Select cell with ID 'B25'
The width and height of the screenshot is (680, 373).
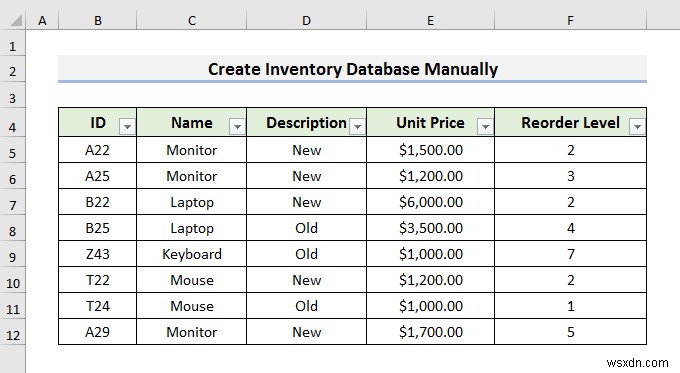pyautogui.click(x=98, y=228)
